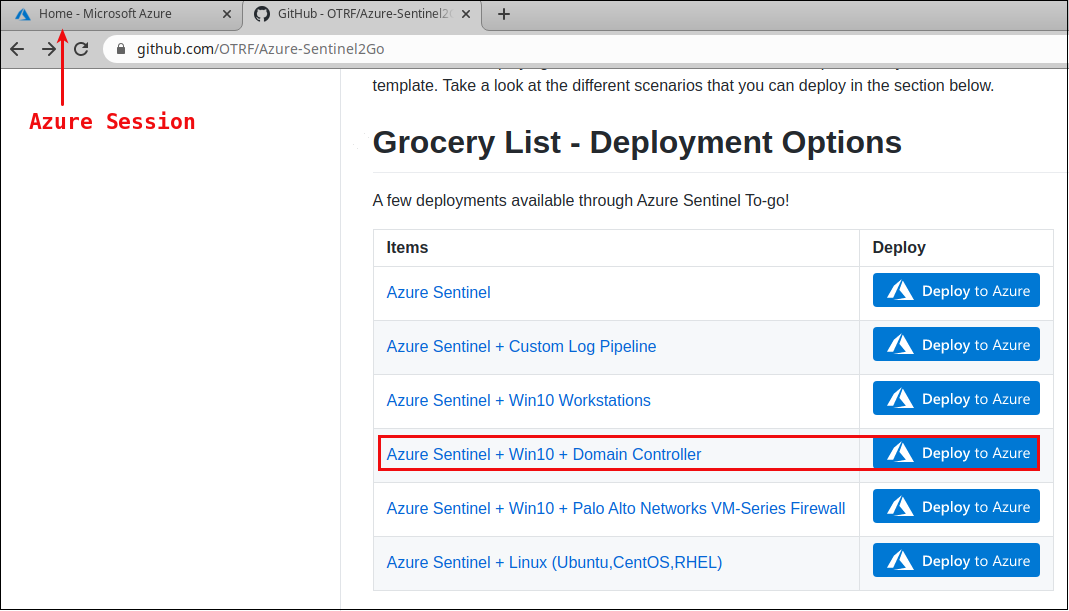Screen dimensions: 1069x611
Task: Deploy to Azure for Custom Log Pipeline
Action: pos(956,345)
